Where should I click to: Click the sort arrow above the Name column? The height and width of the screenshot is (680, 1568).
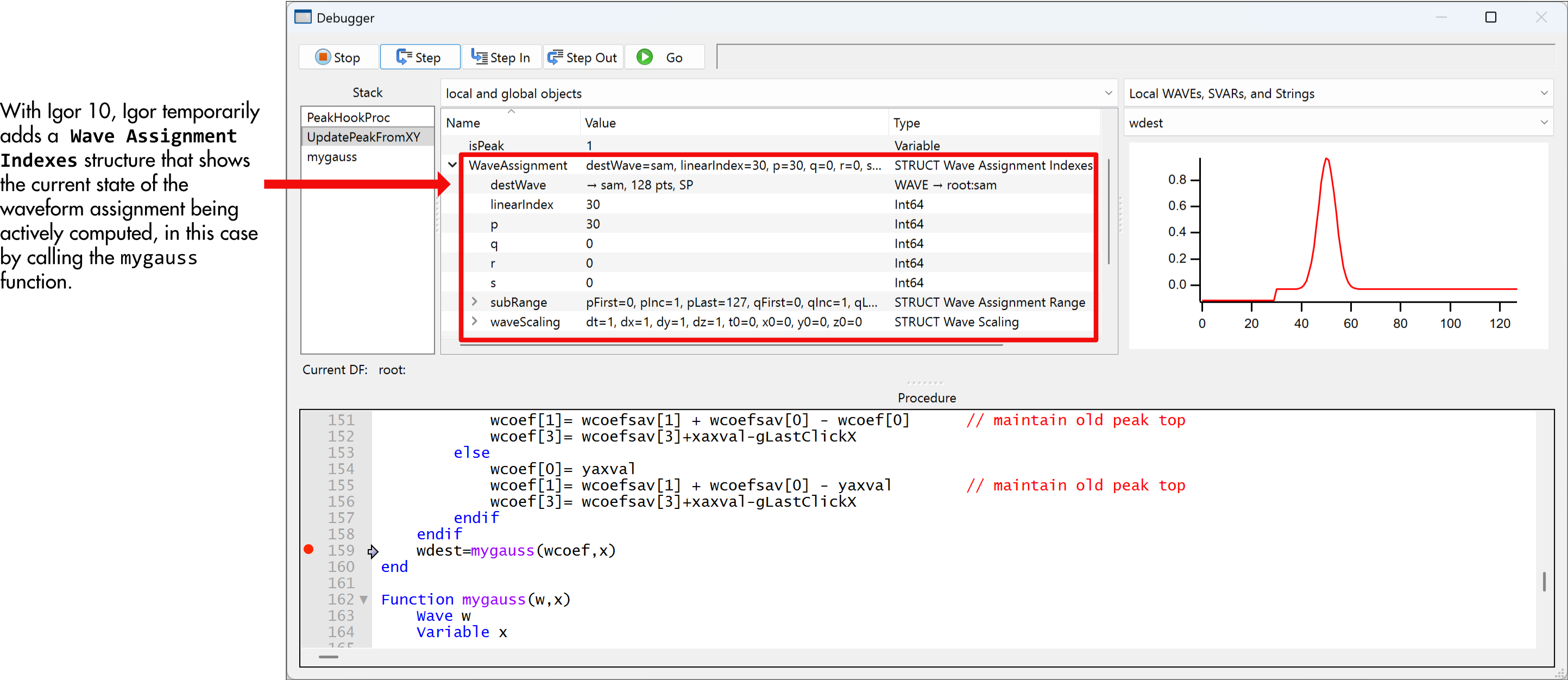pyautogui.click(x=511, y=111)
